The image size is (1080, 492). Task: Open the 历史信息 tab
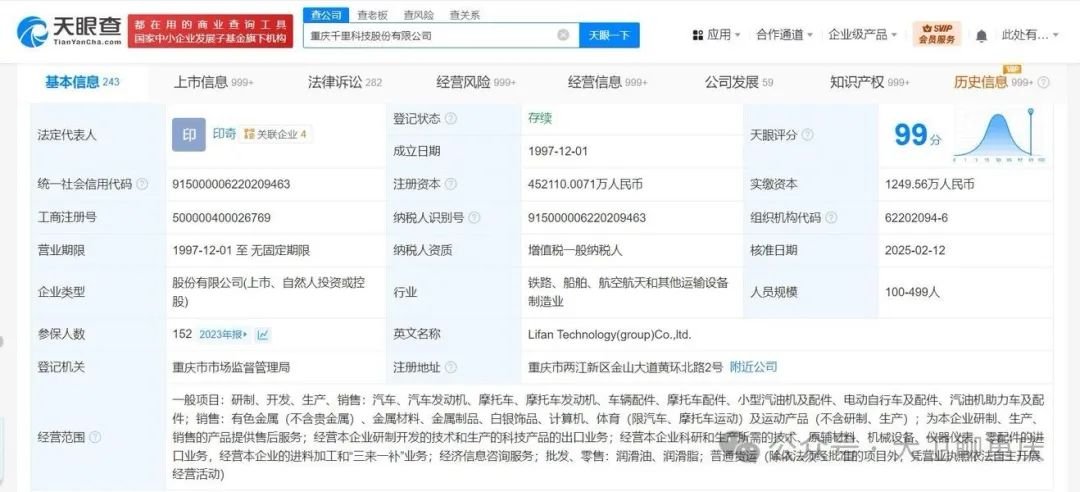[x=993, y=83]
